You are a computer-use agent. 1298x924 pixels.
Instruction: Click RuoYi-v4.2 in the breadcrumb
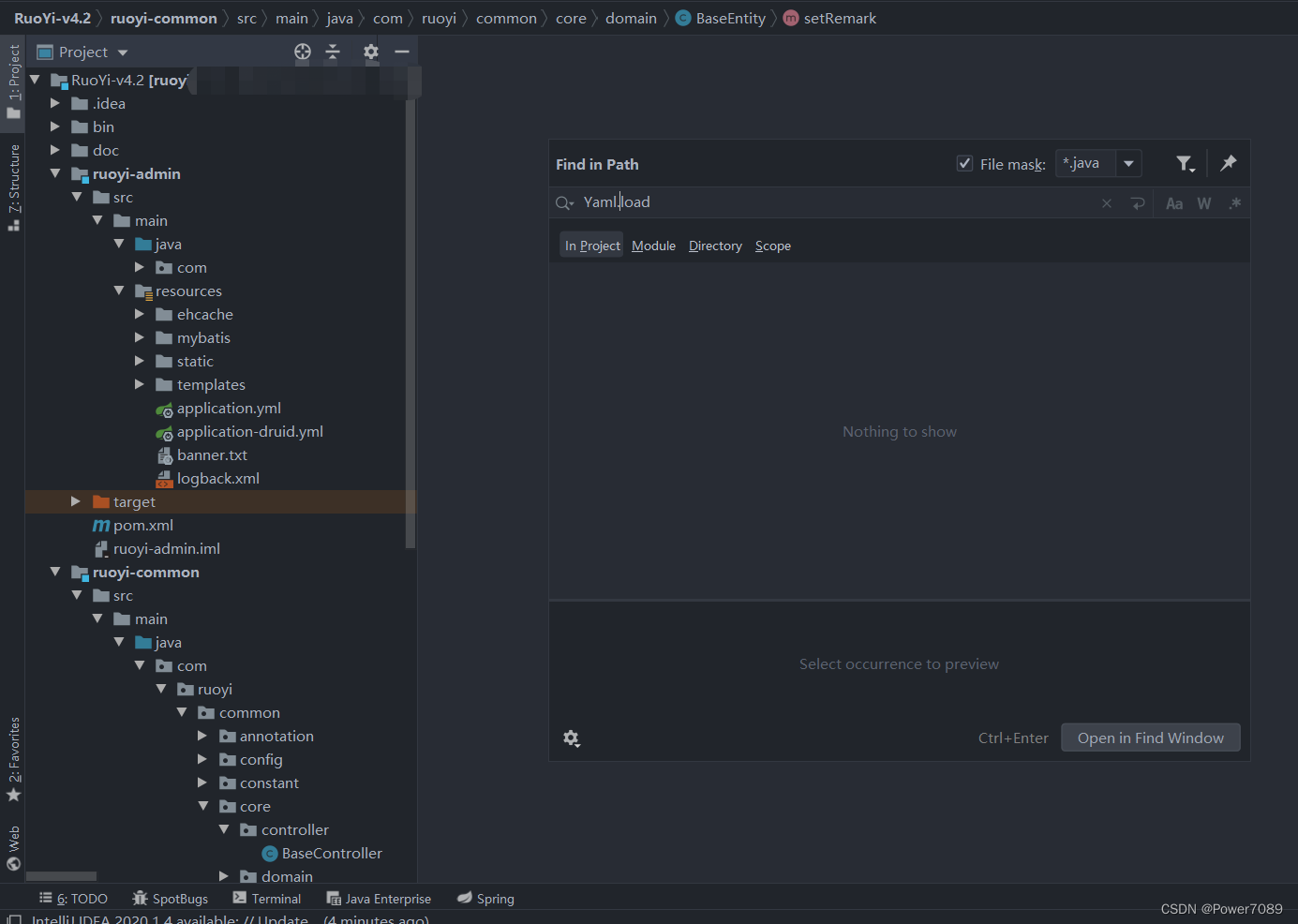(x=52, y=19)
